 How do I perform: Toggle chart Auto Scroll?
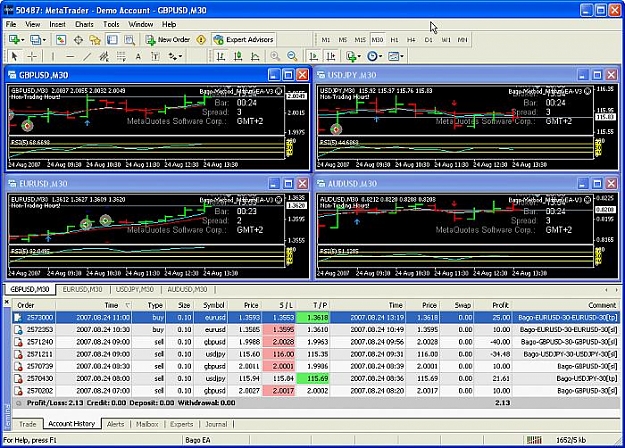point(314,56)
